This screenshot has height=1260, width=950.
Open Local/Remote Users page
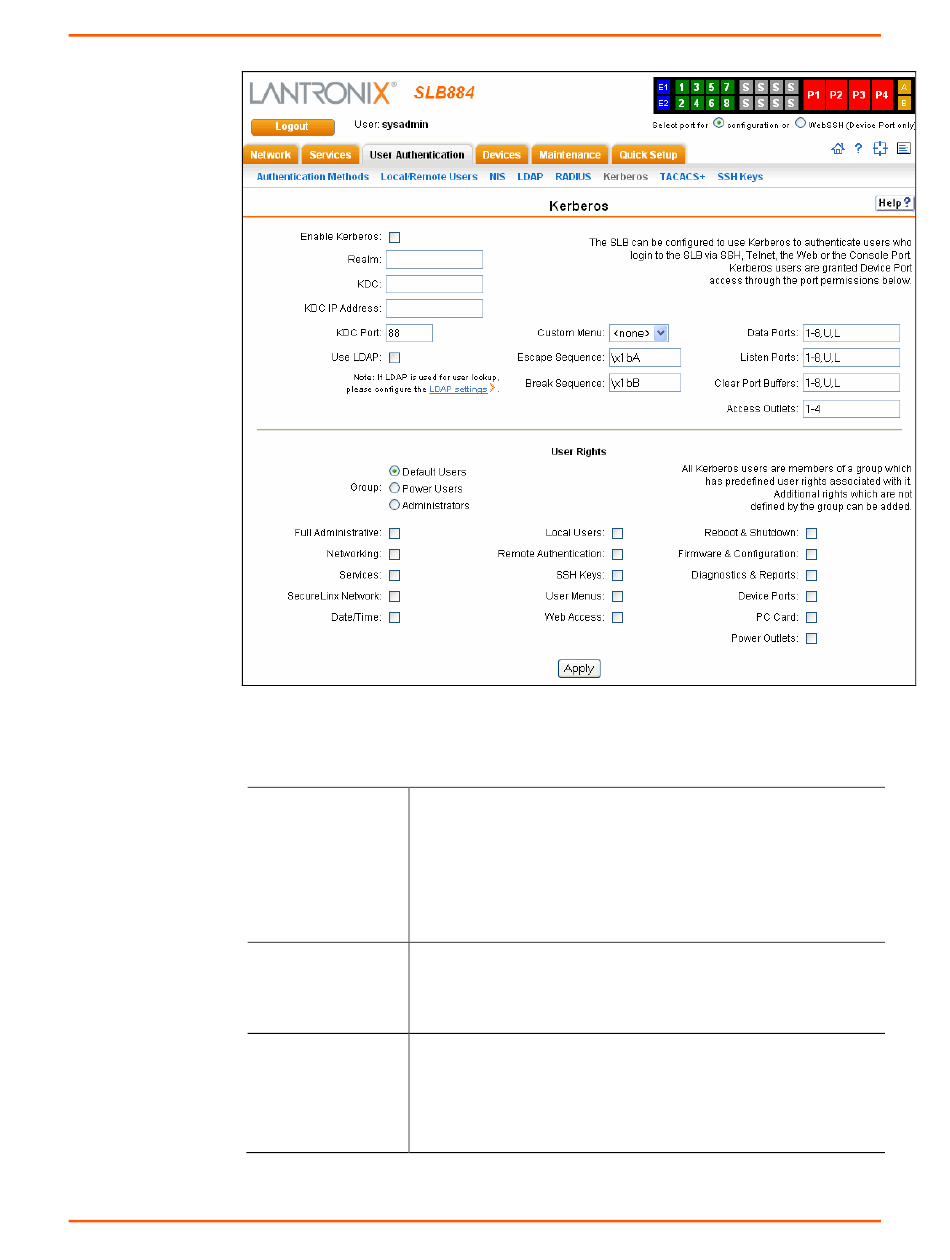pyautogui.click(x=429, y=177)
